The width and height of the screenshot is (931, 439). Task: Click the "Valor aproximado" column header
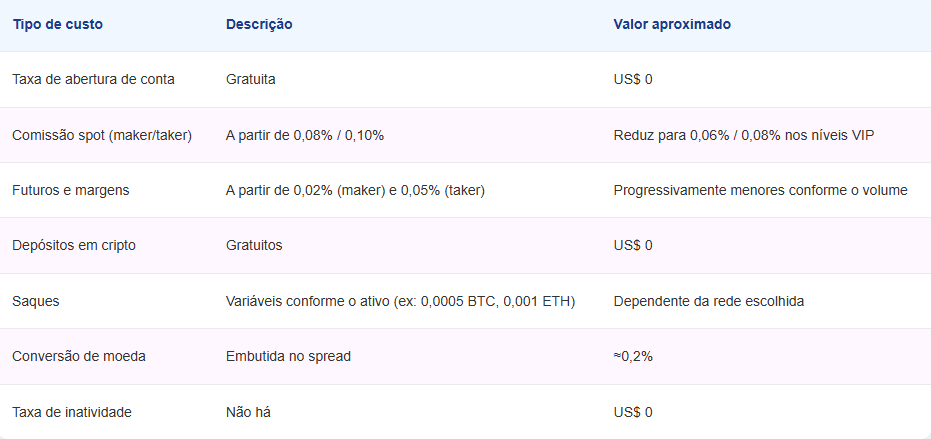click(x=672, y=24)
